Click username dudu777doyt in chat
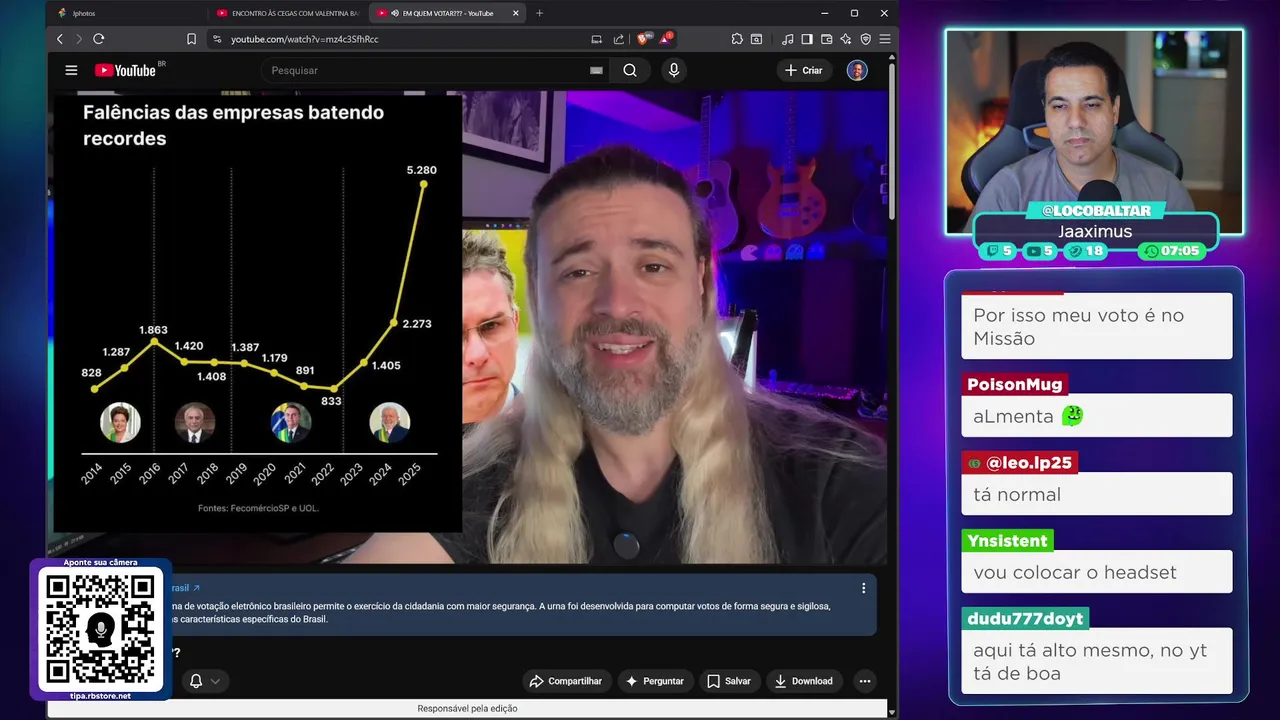 [x=1025, y=618]
